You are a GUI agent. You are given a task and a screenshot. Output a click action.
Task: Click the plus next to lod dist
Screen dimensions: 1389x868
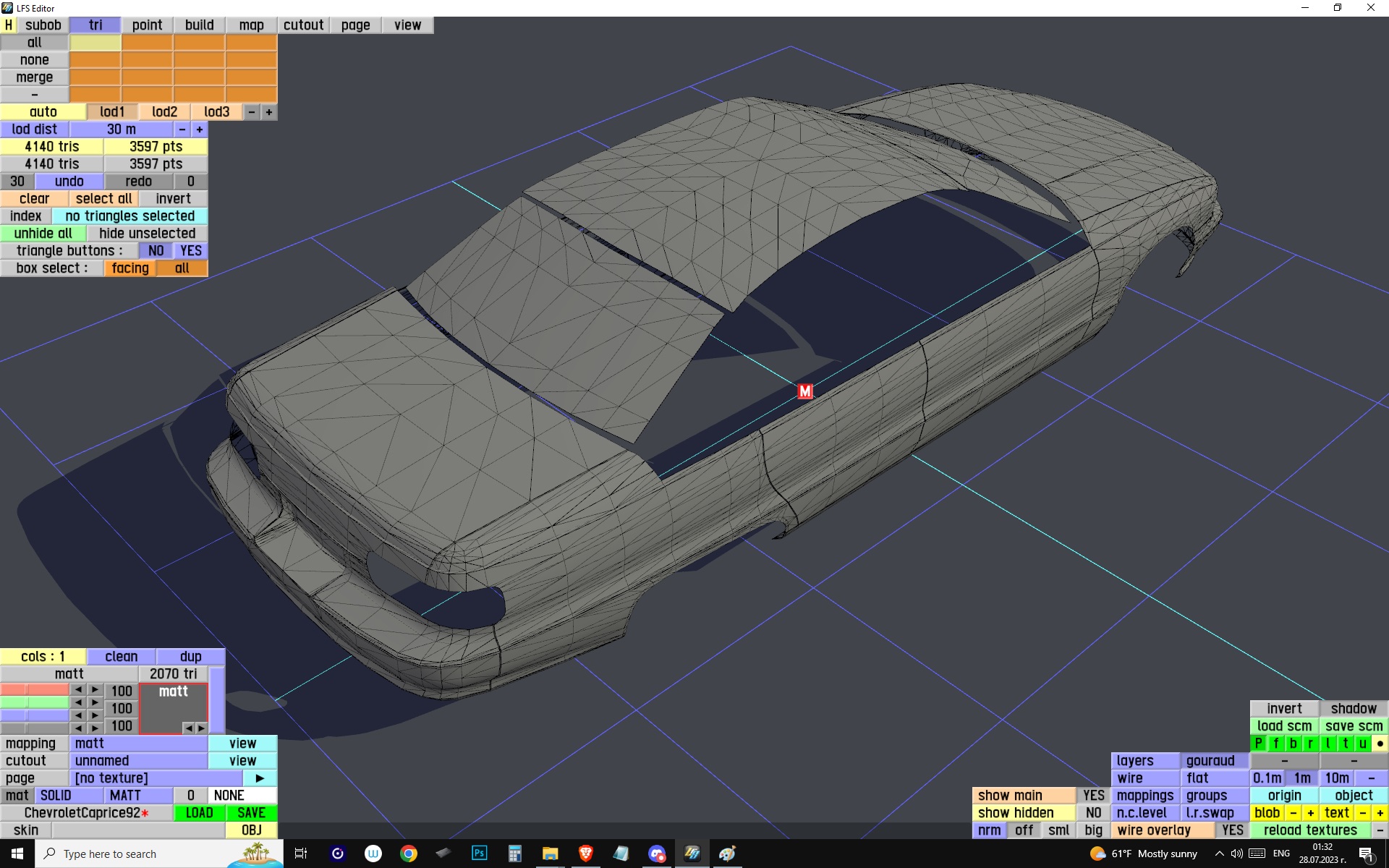click(200, 129)
